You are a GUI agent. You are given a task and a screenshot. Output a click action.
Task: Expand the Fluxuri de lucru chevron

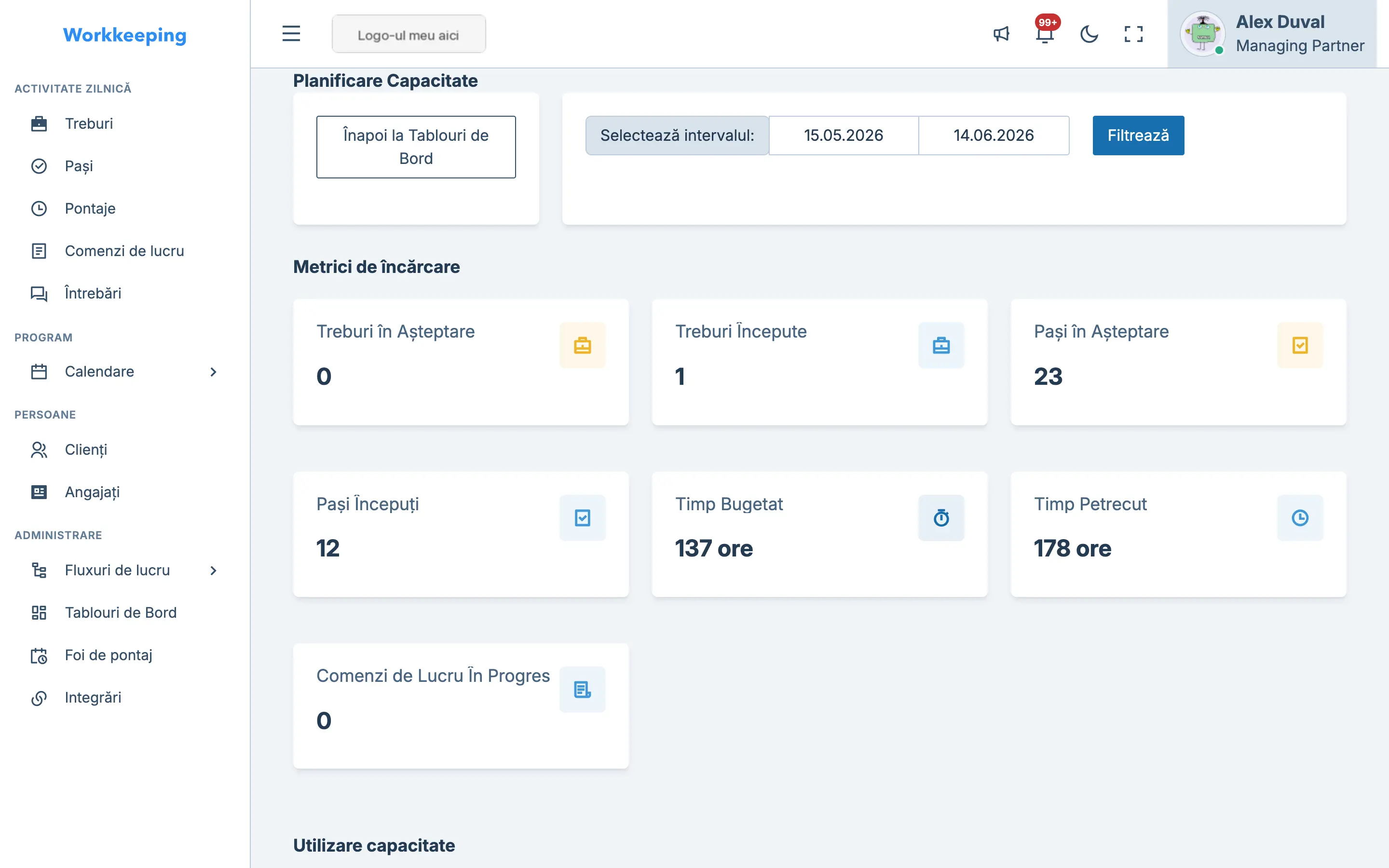pyautogui.click(x=214, y=570)
